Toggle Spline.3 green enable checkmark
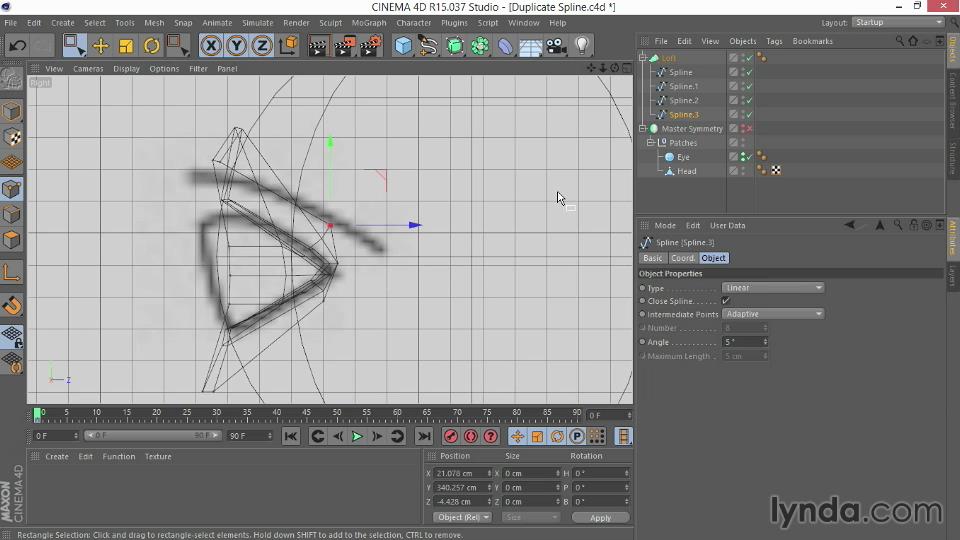The image size is (960, 540). [x=749, y=114]
